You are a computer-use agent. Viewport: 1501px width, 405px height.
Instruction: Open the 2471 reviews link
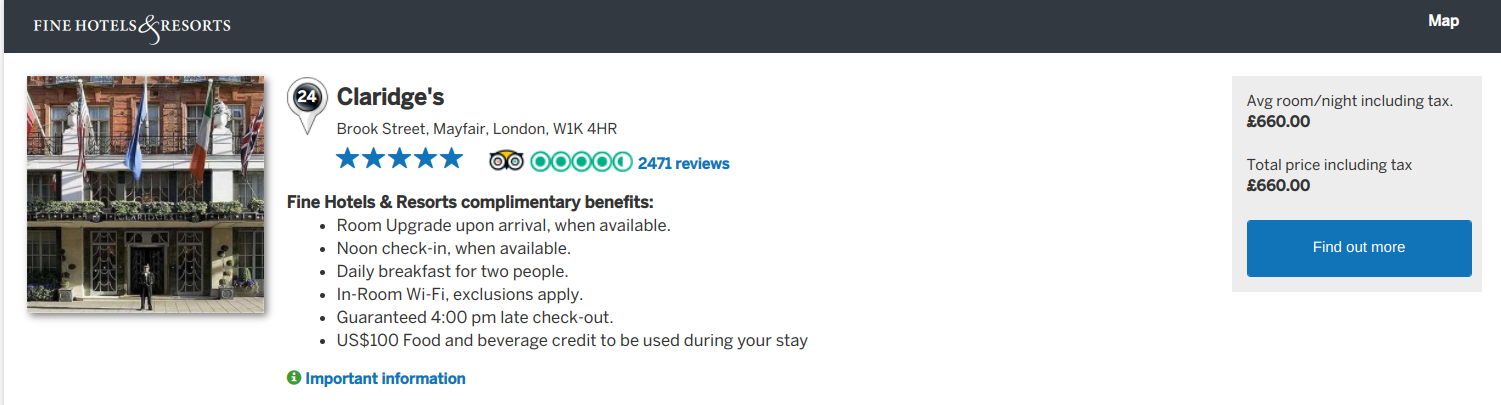683,163
